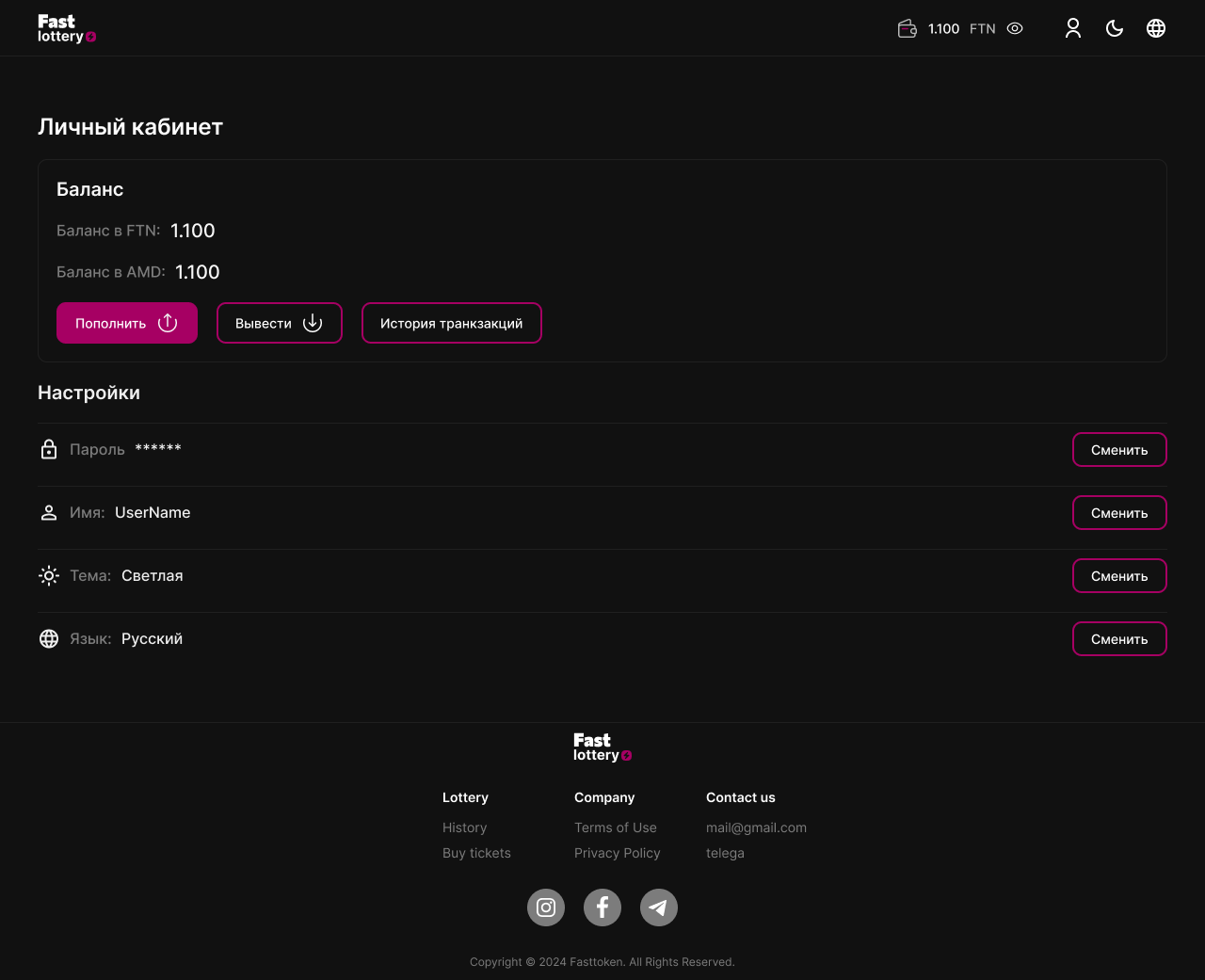Click the Русский language value

153,638
